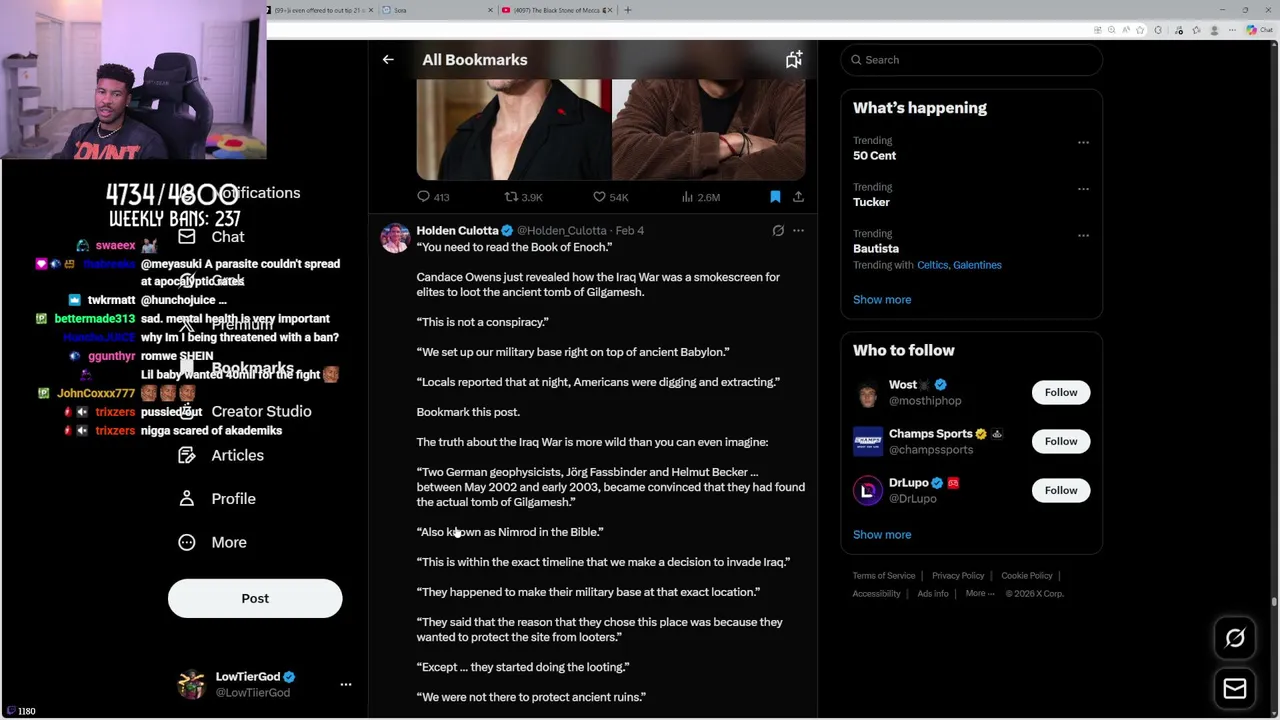Viewport: 1280px width, 720px height.
Task: Go back using the All Bookmarks arrow
Action: [x=388, y=60]
